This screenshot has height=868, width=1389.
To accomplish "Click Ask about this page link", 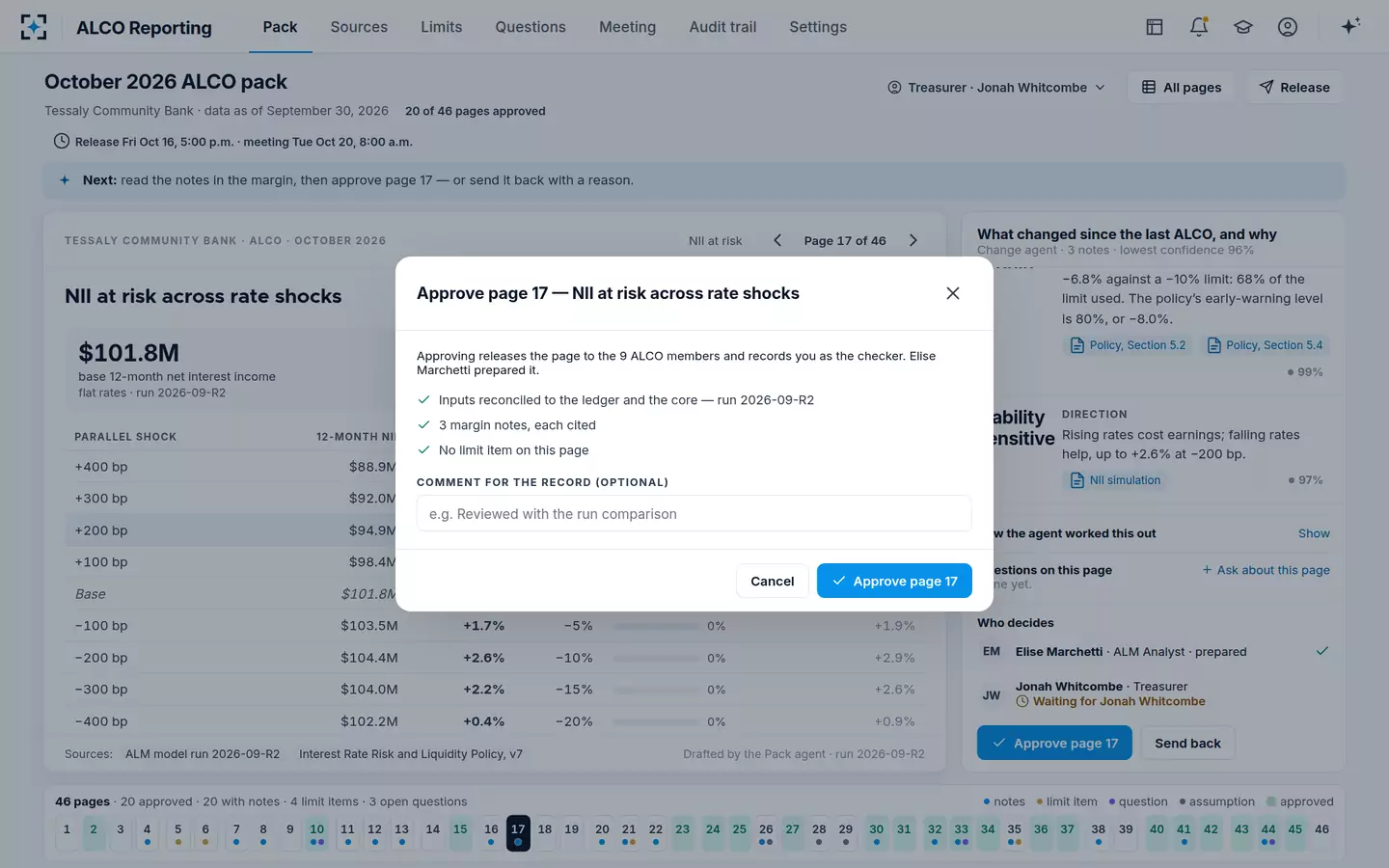I will (x=1266, y=570).
